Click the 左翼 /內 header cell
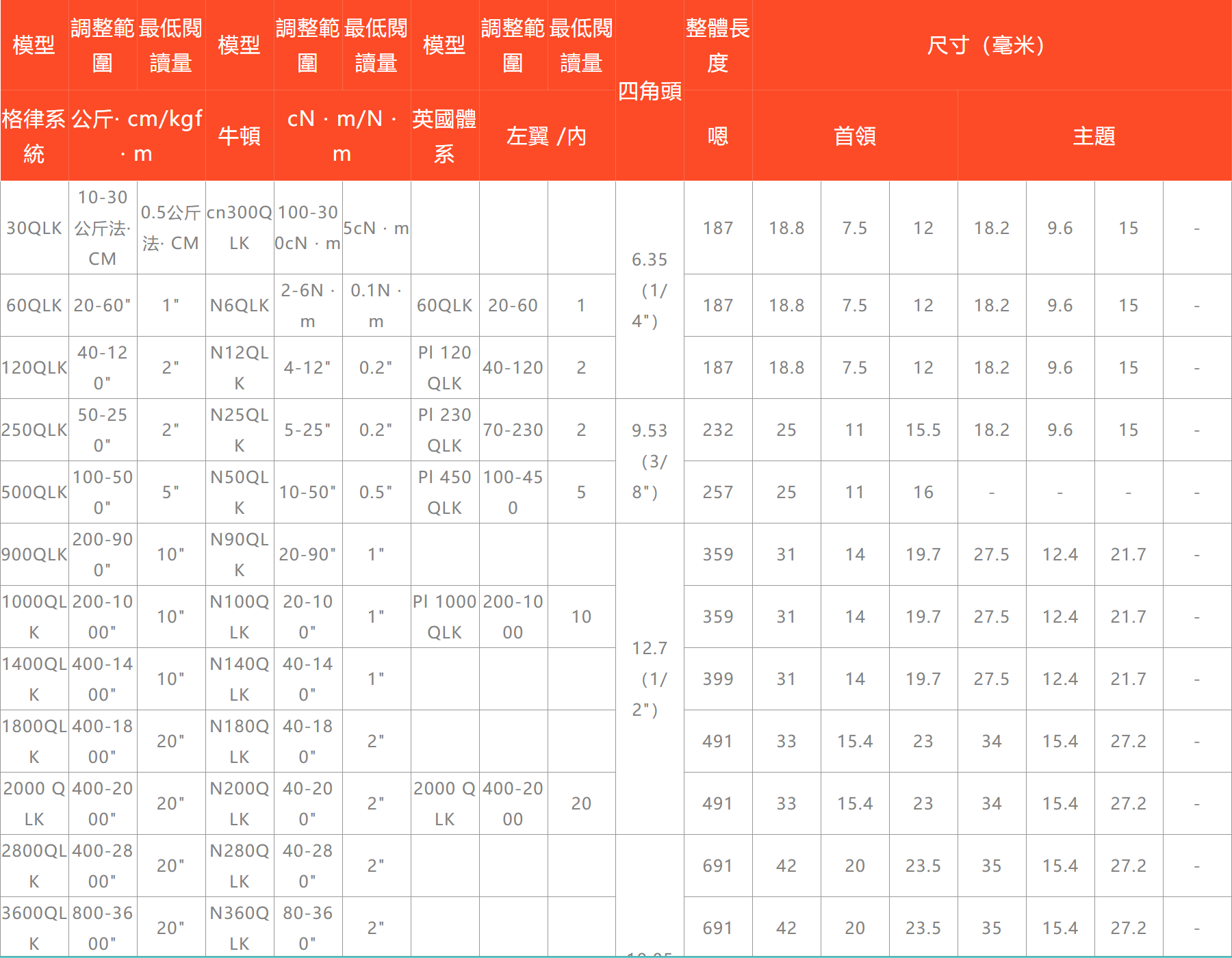 coord(547,135)
